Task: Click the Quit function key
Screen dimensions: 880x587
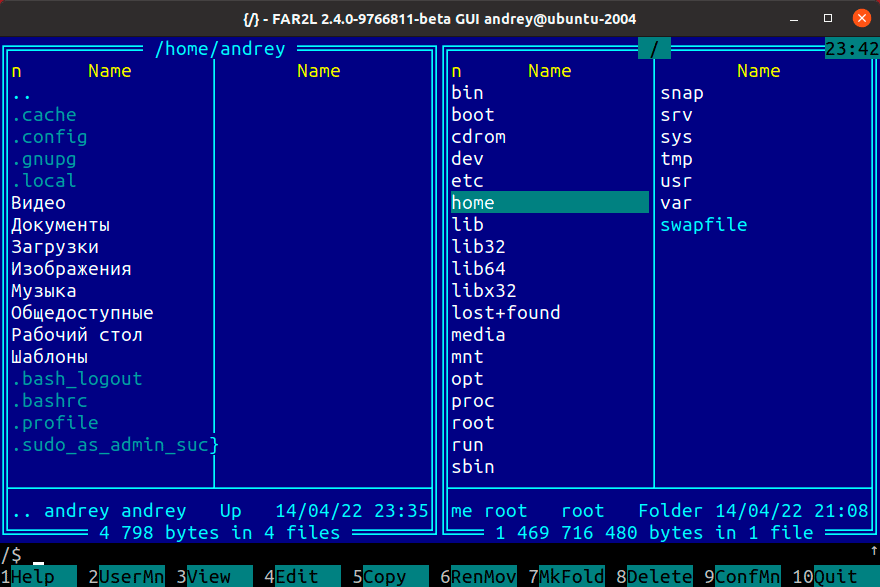Action: coord(835,577)
